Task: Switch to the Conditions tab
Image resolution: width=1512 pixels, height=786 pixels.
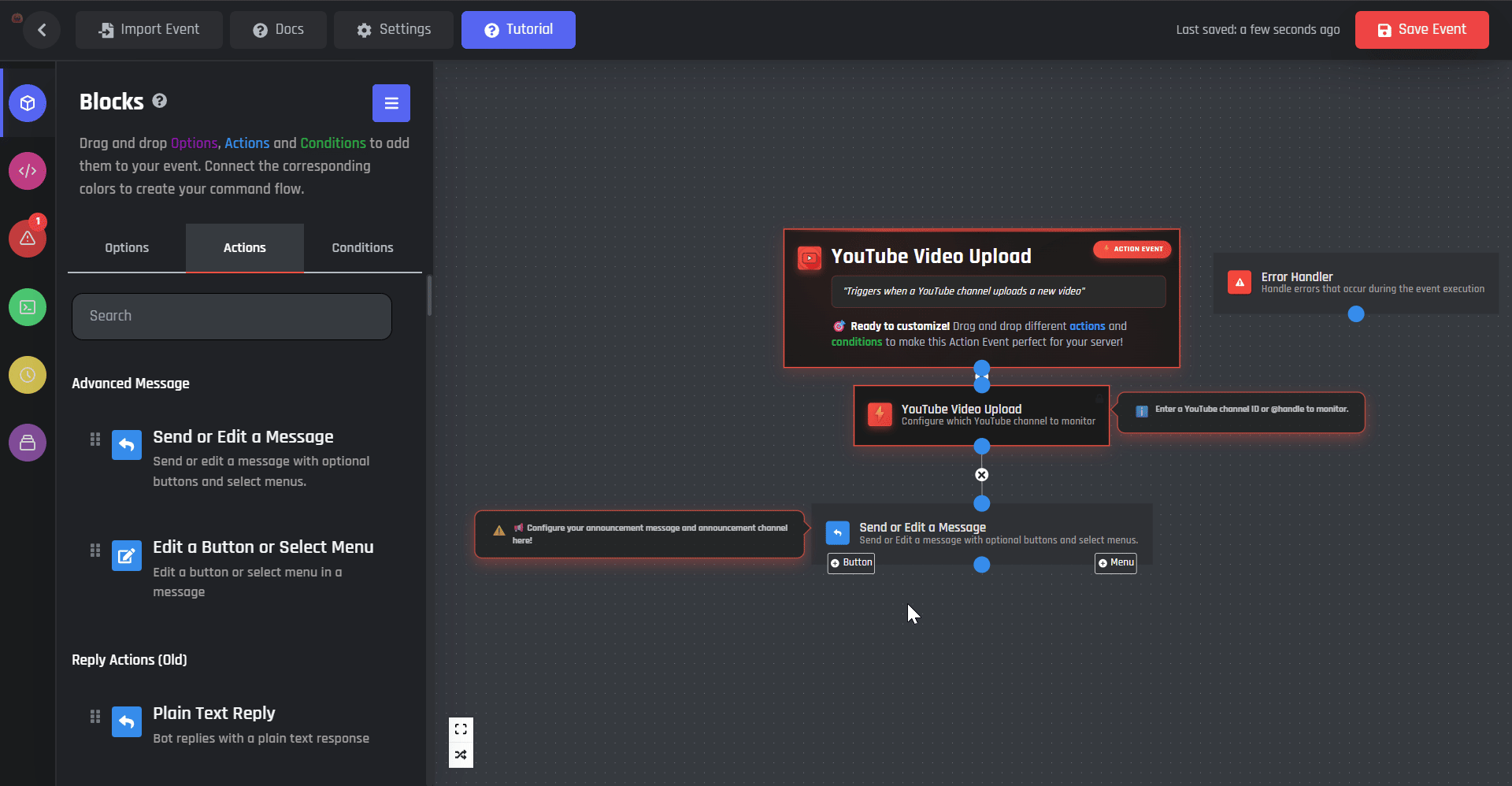Action: [363, 248]
